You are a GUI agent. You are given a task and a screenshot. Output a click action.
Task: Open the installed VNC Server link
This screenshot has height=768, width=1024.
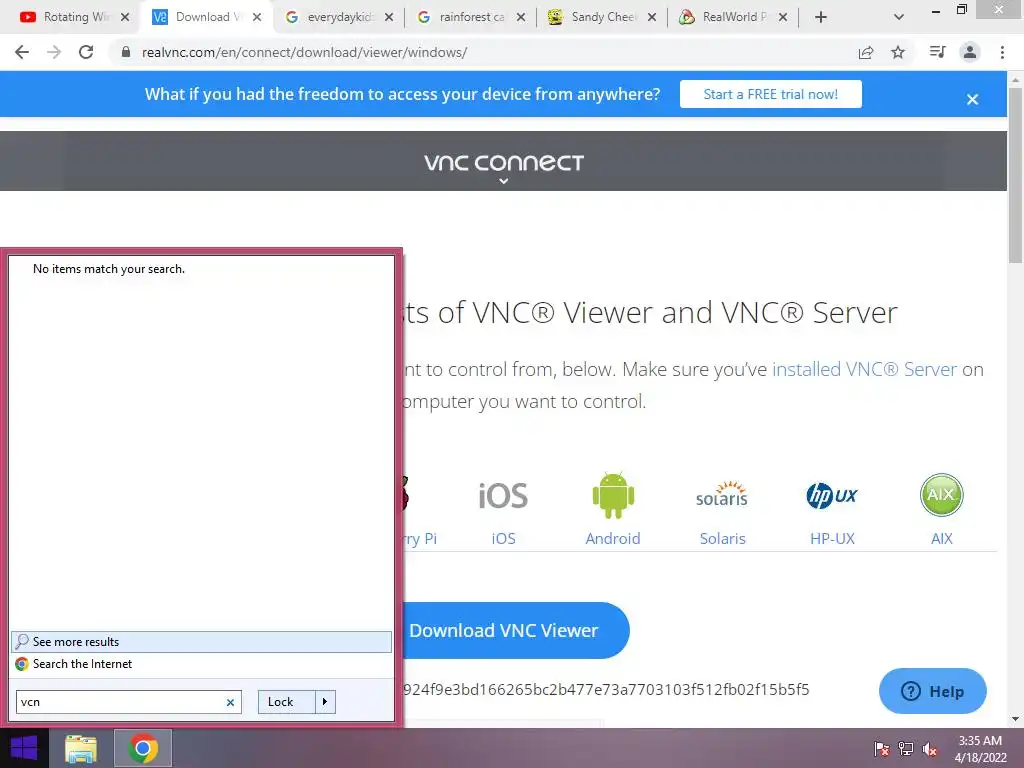865,370
